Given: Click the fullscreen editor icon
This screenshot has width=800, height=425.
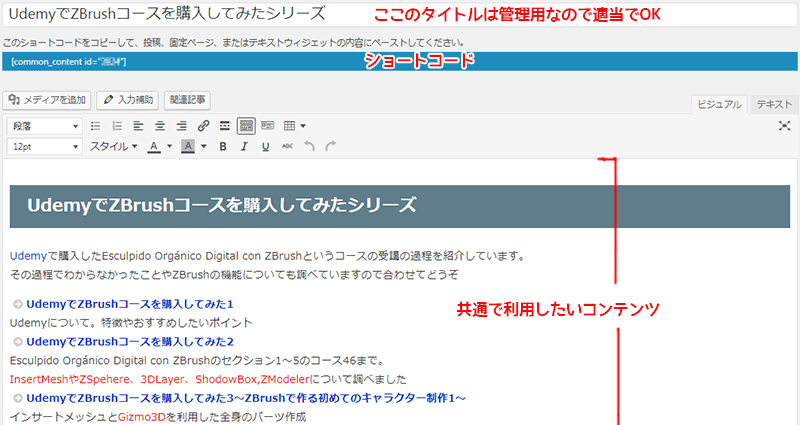Looking at the screenshot, I should (784, 126).
